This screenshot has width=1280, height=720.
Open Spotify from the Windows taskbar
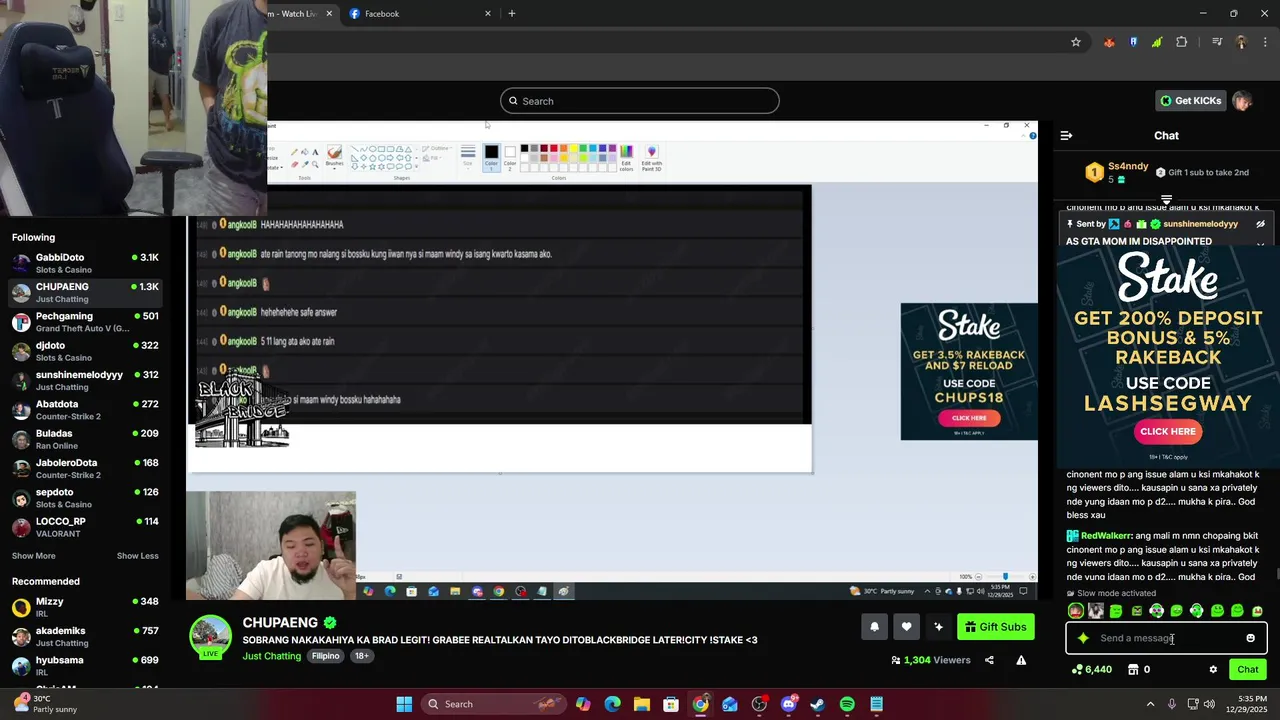click(x=847, y=704)
